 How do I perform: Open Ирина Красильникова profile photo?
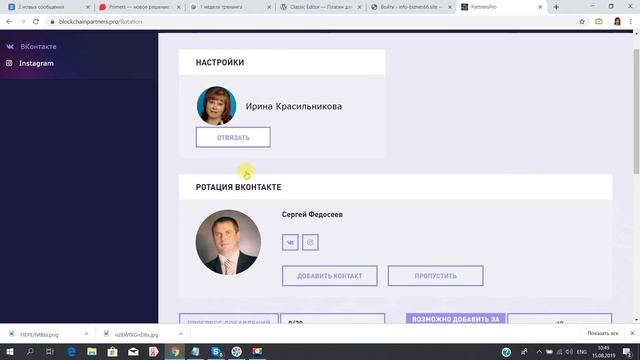pyautogui.click(x=216, y=106)
